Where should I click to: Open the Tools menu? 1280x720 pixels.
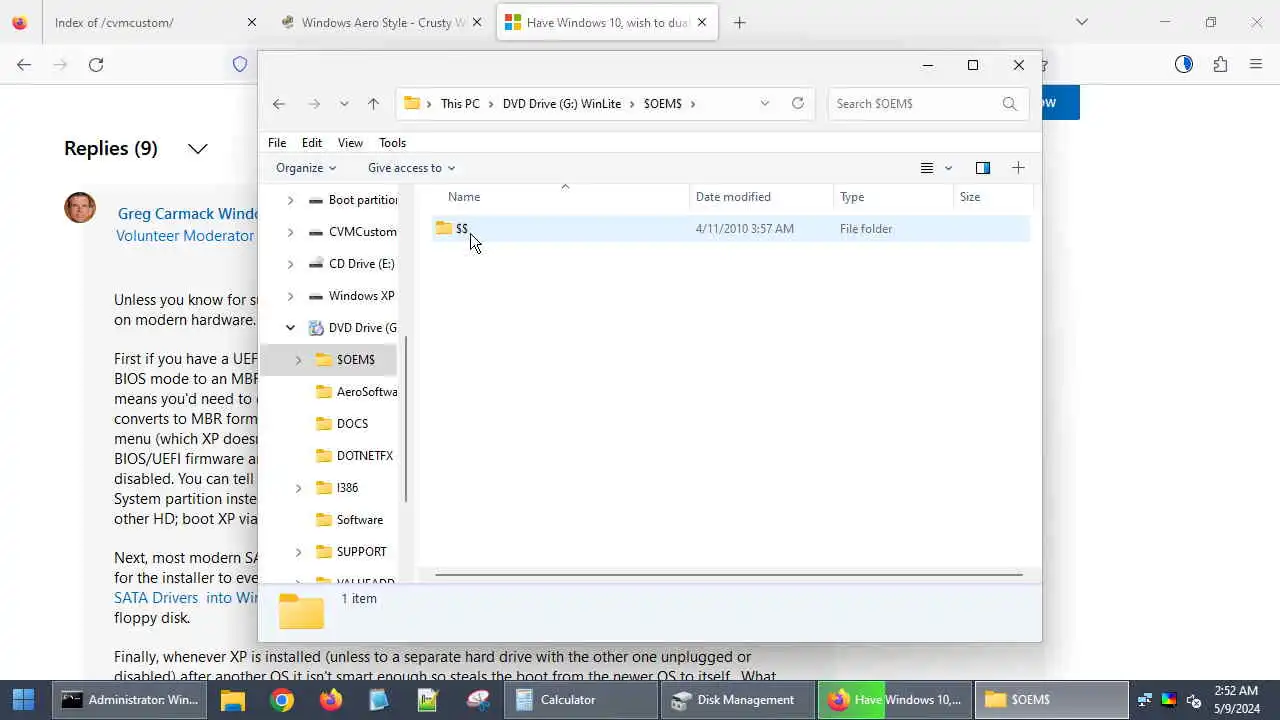pyautogui.click(x=392, y=143)
